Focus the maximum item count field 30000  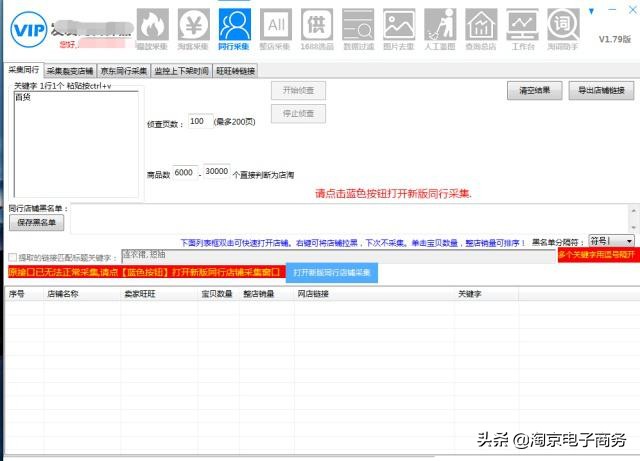point(217,171)
